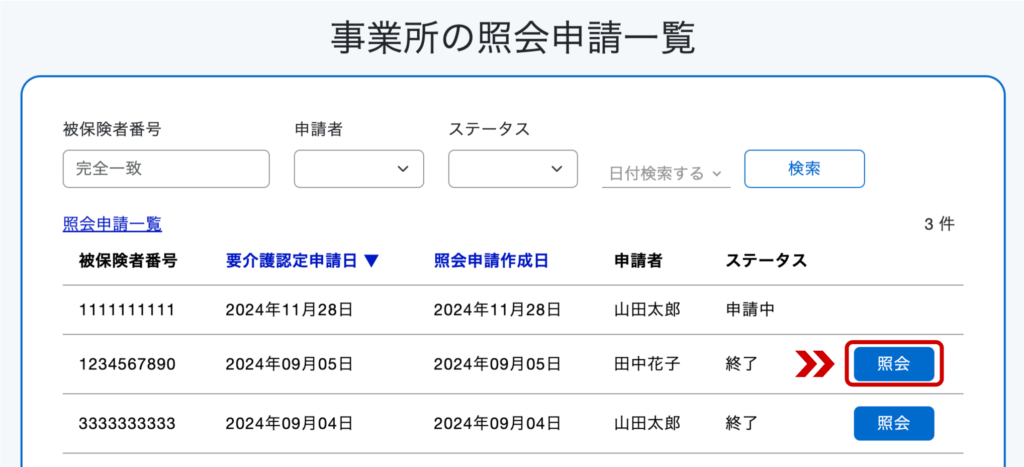Open the 照会申請一覧 link

112,225
